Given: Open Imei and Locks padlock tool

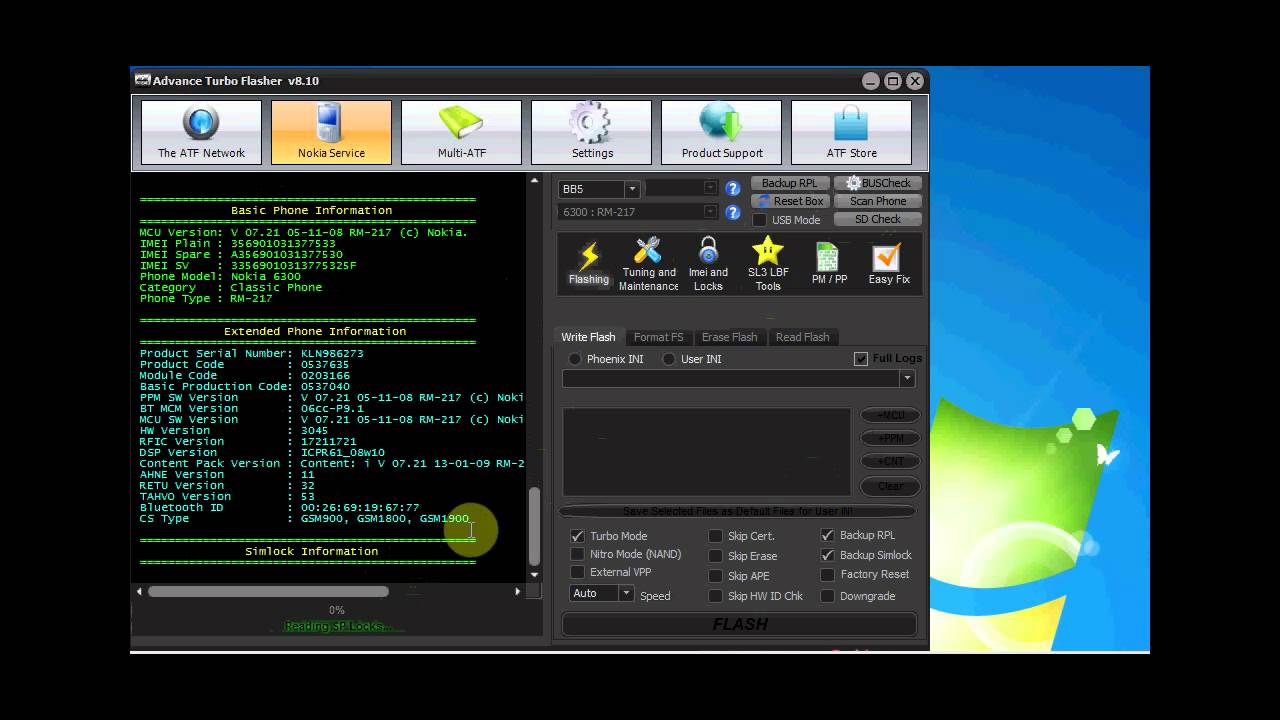Looking at the screenshot, I should [708, 264].
